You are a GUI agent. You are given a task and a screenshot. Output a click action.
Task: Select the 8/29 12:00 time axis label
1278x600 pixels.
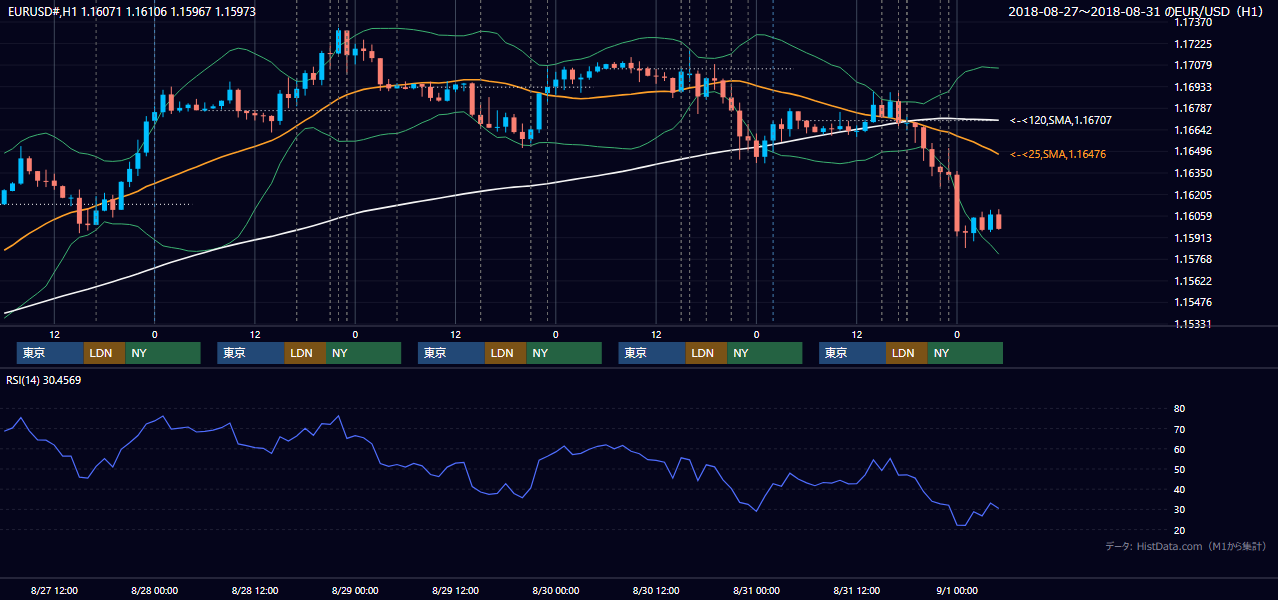click(x=455, y=590)
